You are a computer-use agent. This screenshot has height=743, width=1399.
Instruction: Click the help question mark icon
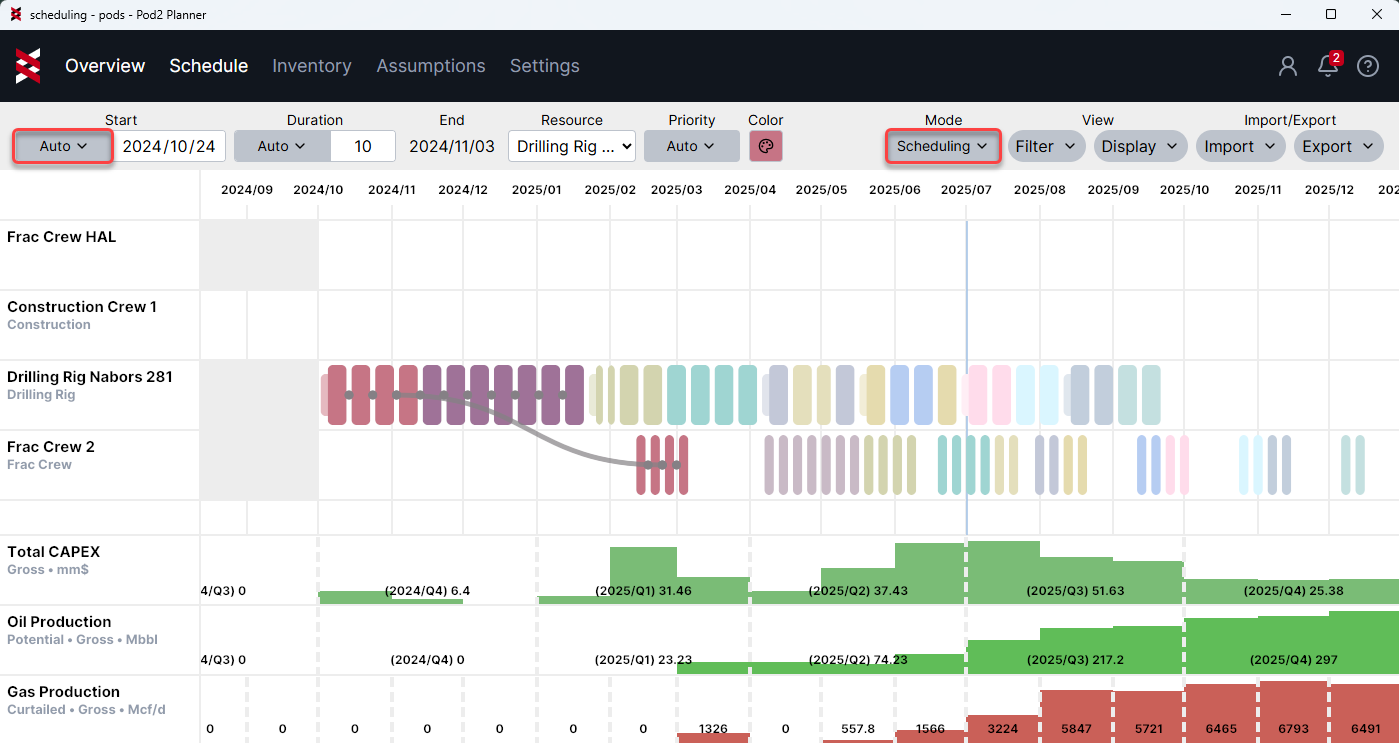(1368, 66)
